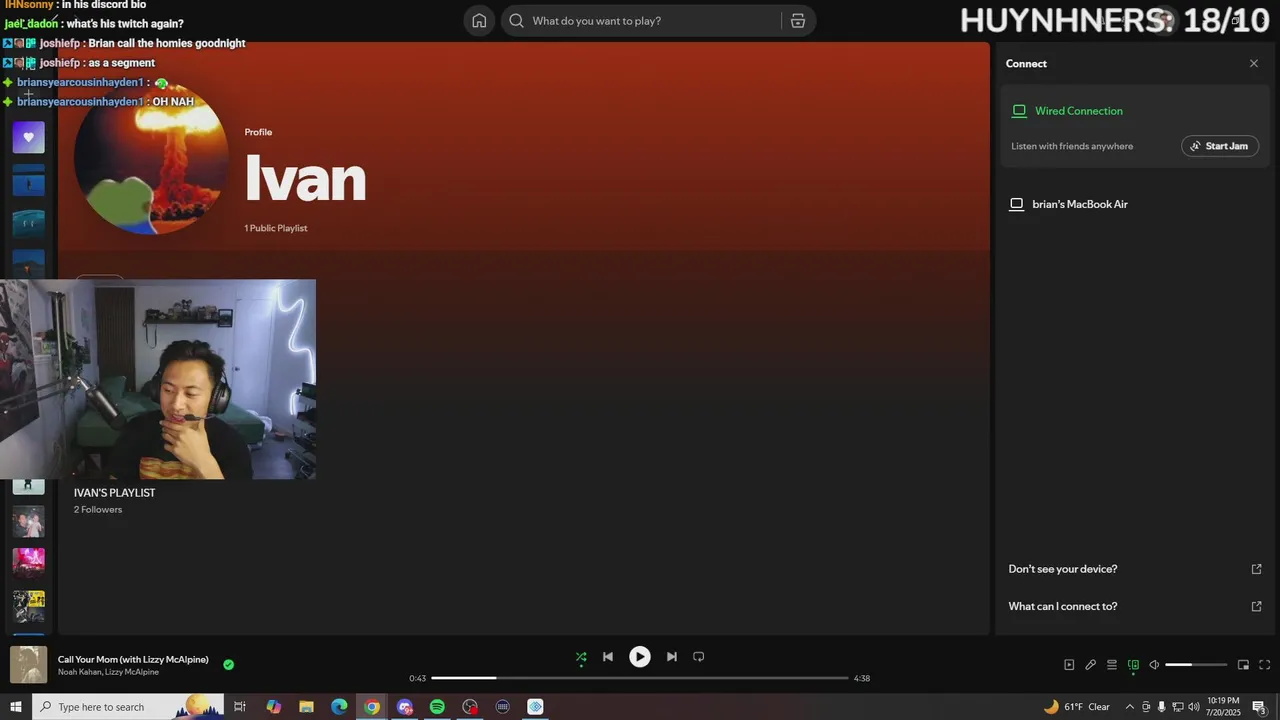Open the yellow collage playlist in sidebar
Image resolution: width=1280 pixels, height=720 pixels.
(x=29, y=606)
